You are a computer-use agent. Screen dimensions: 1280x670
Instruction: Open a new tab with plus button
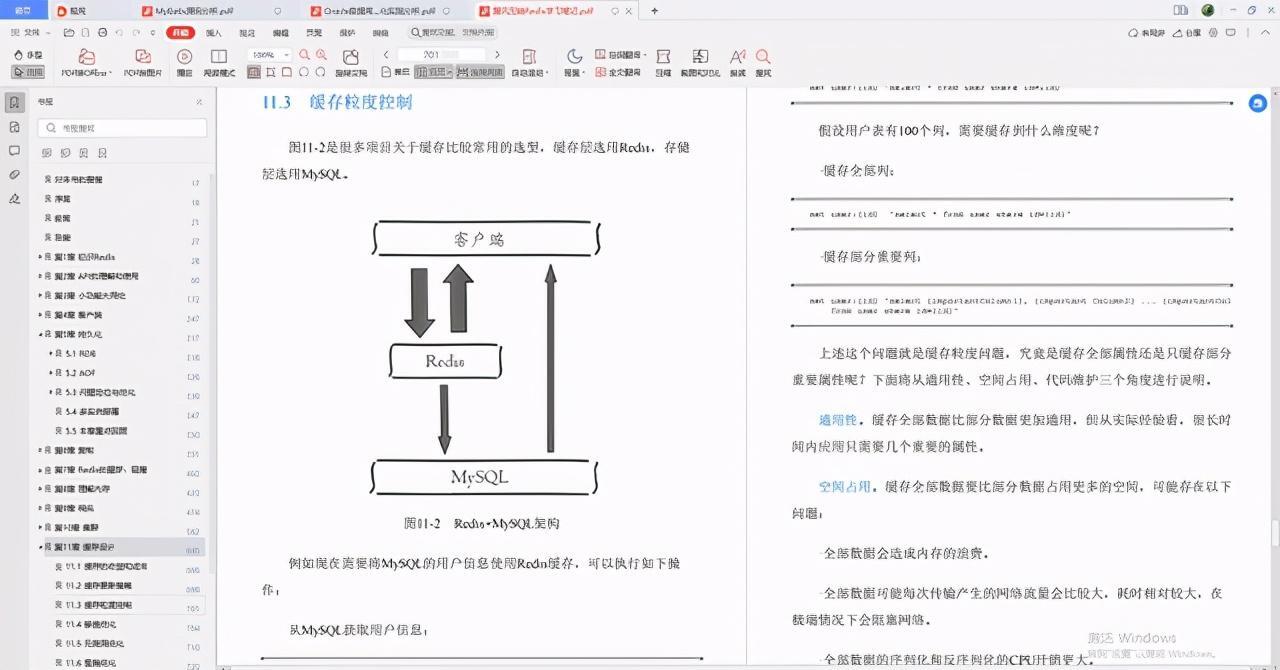[655, 11]
